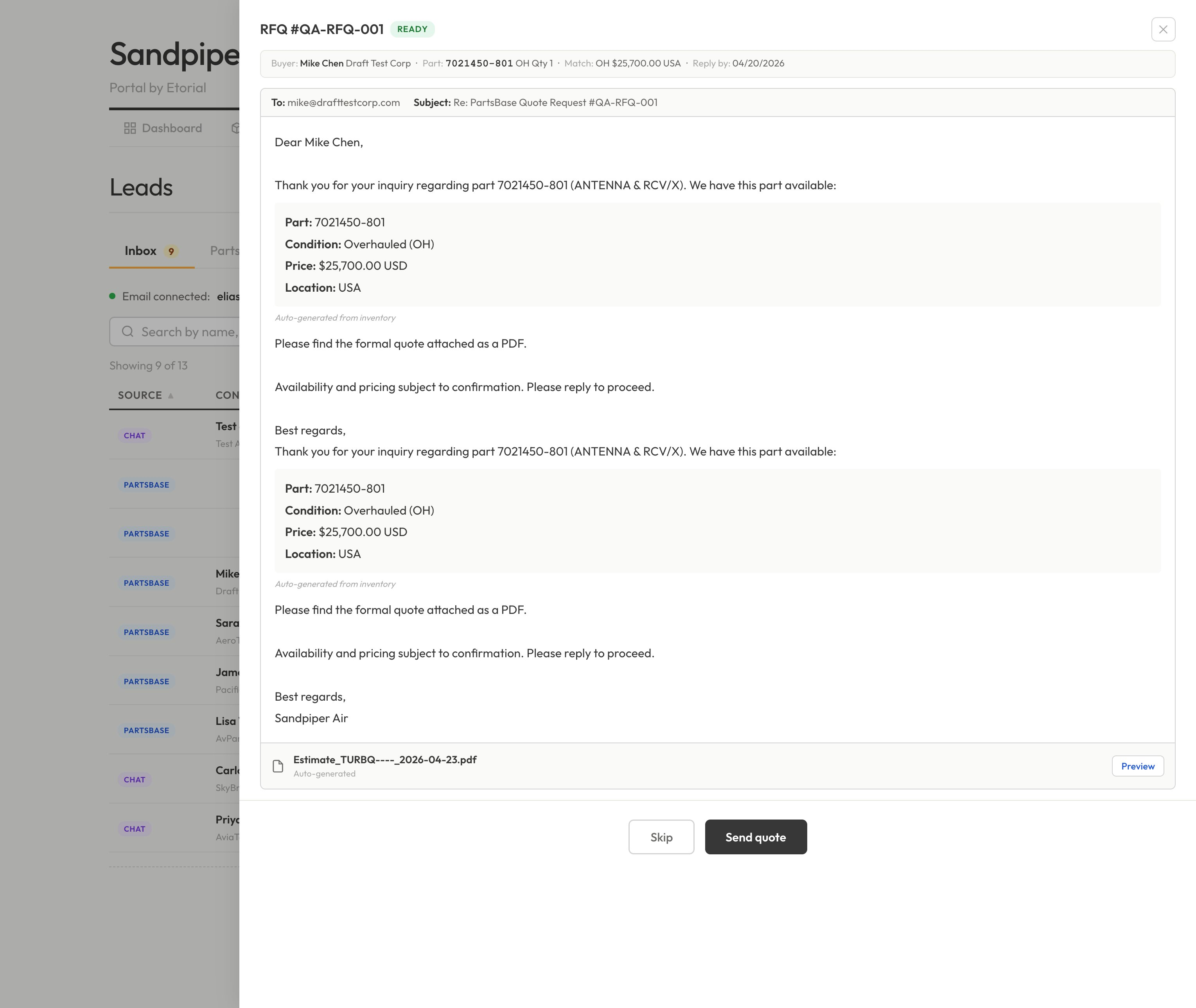Skip this RFQ

661,837
